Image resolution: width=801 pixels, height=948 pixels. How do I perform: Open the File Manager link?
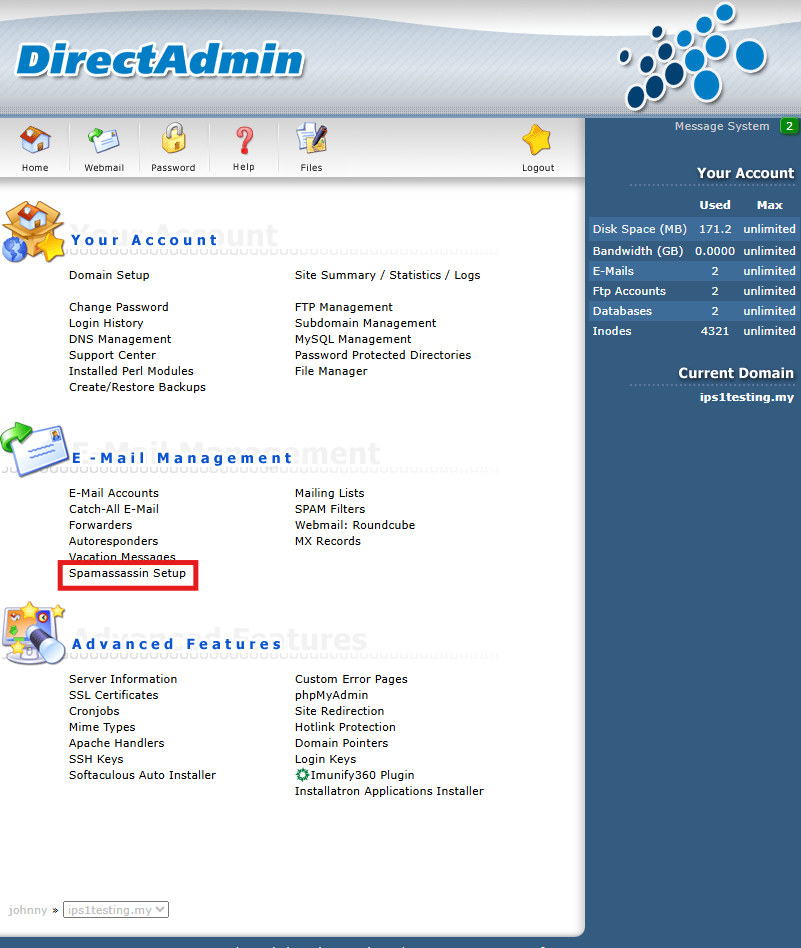[331, 371]
